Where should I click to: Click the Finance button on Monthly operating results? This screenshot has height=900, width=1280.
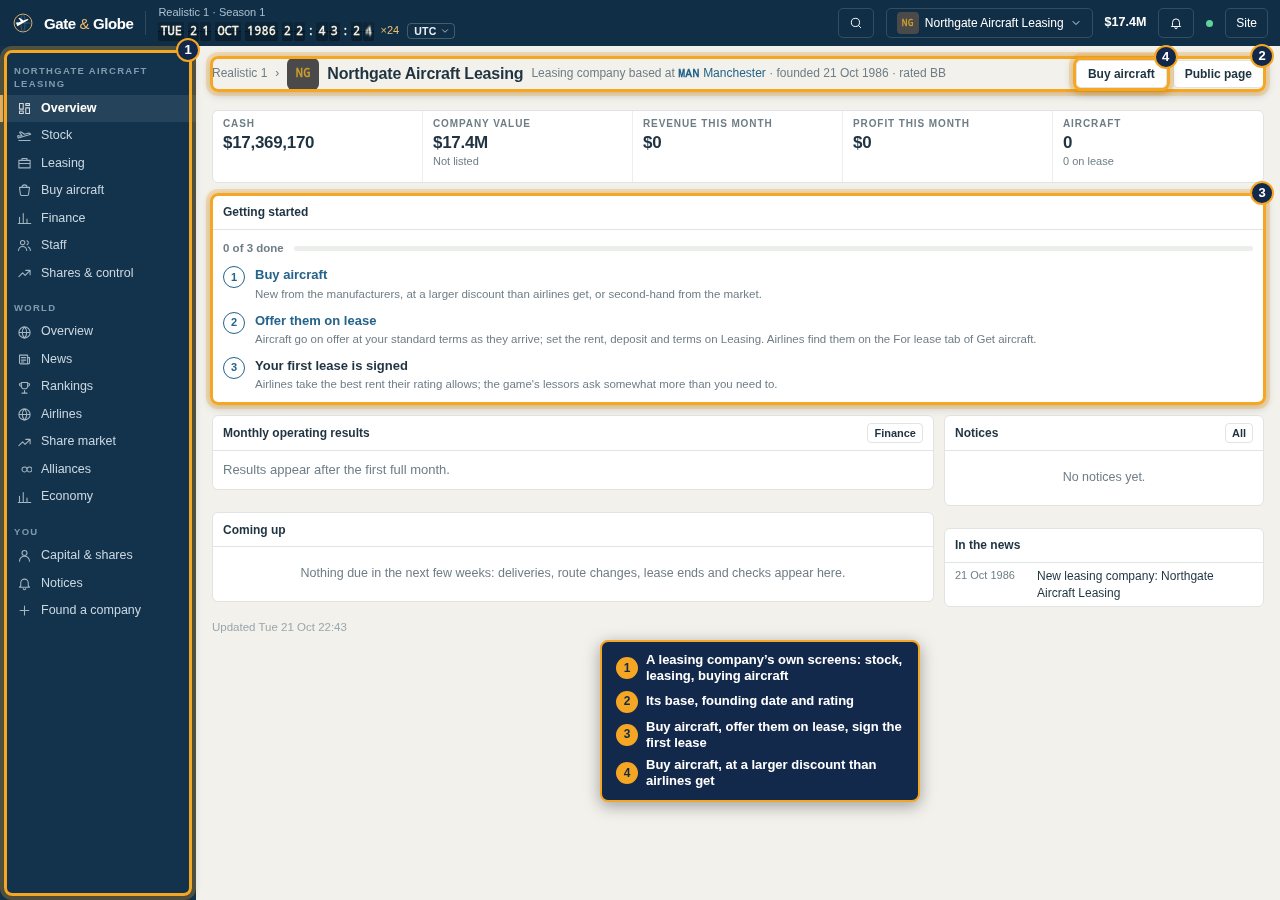coord(895,433)
